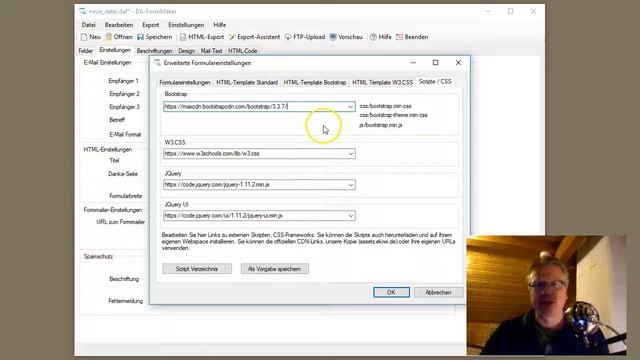
Task: Click the Danke-Seite label in the main window
Action: coord(123,174)
